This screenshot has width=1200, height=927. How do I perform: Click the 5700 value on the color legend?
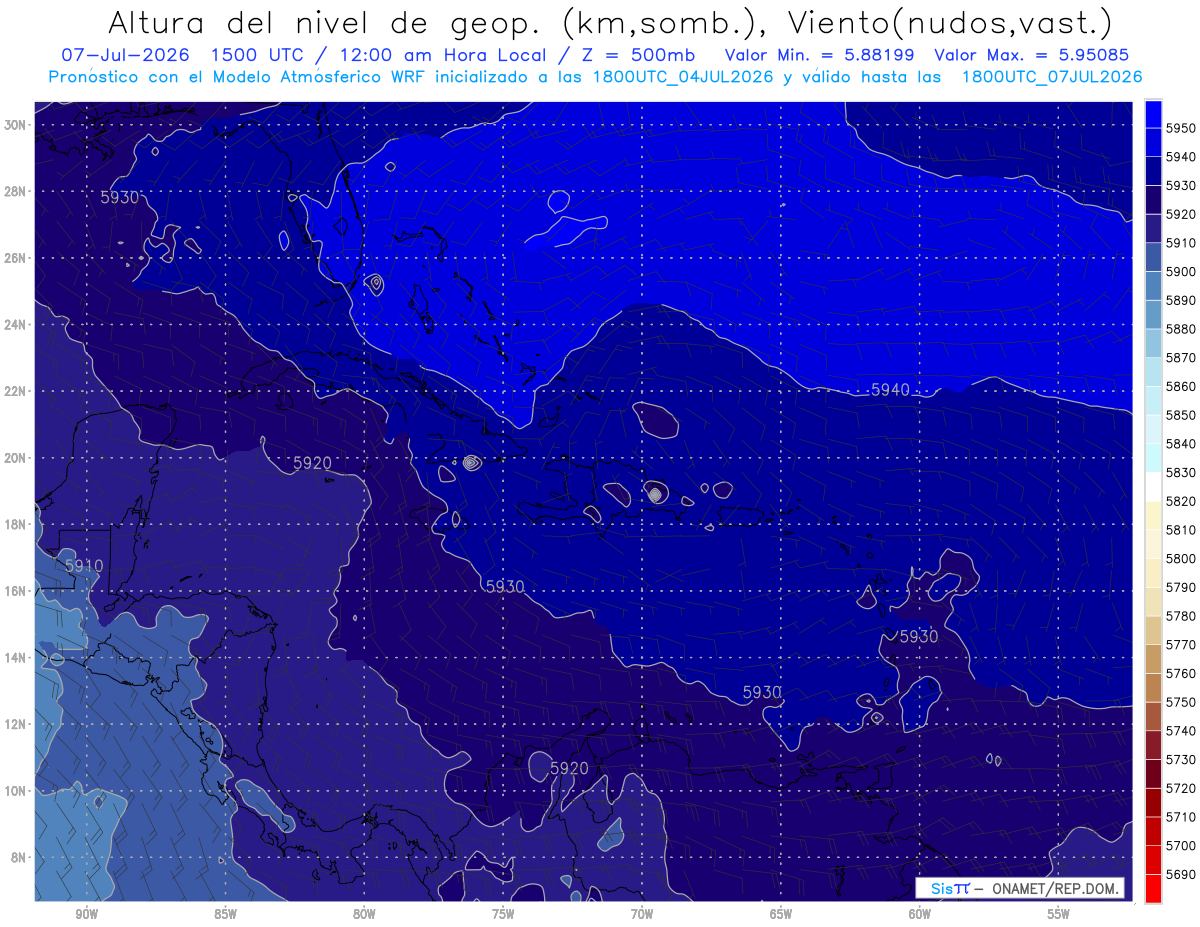pyautogui.click(x=1180, y=845)
